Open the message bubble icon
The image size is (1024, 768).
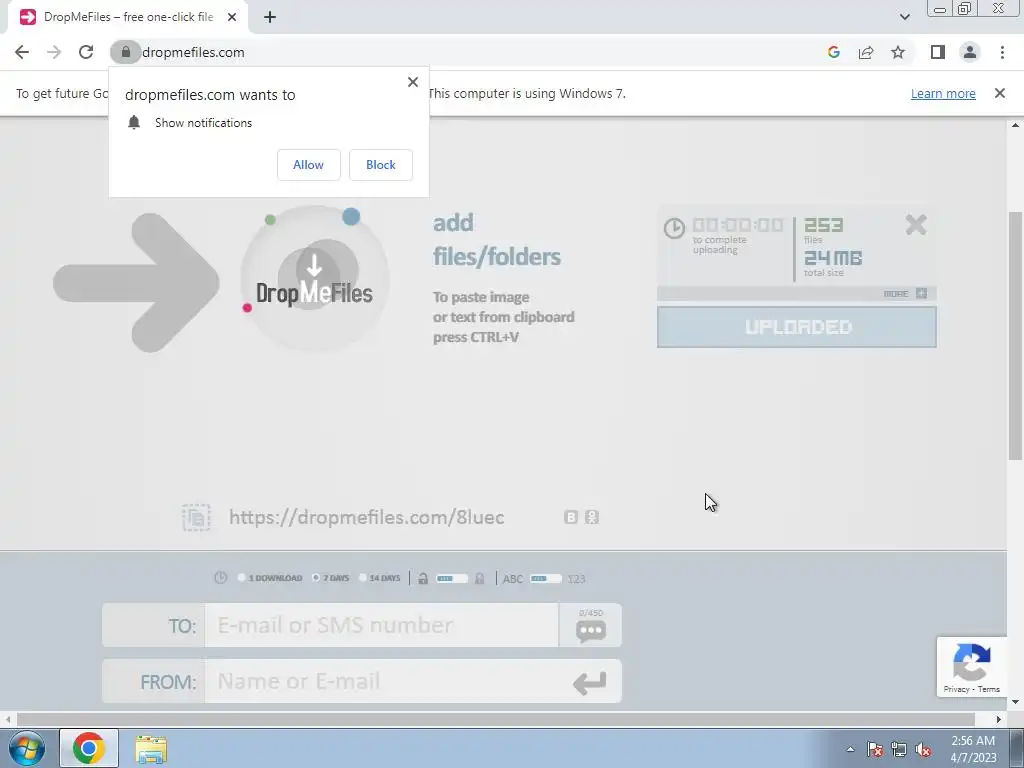pyautogui.click(x=590, y=630)
